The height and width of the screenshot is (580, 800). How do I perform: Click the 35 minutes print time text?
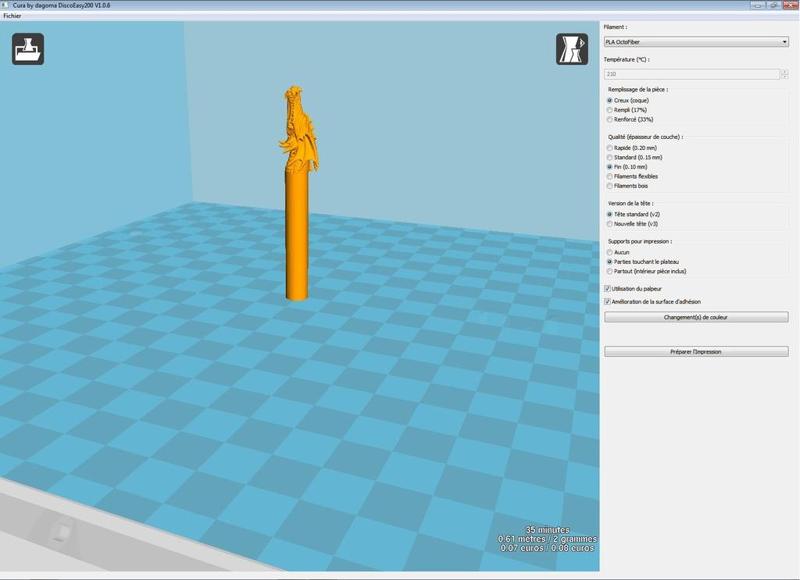point(547,530)
